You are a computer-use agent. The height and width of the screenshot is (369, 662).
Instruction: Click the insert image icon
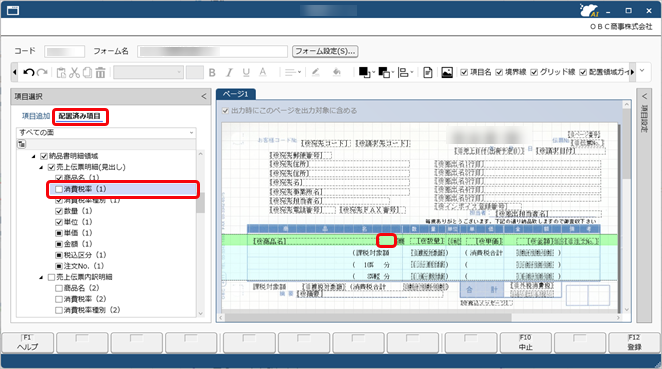tap(447, 73)
